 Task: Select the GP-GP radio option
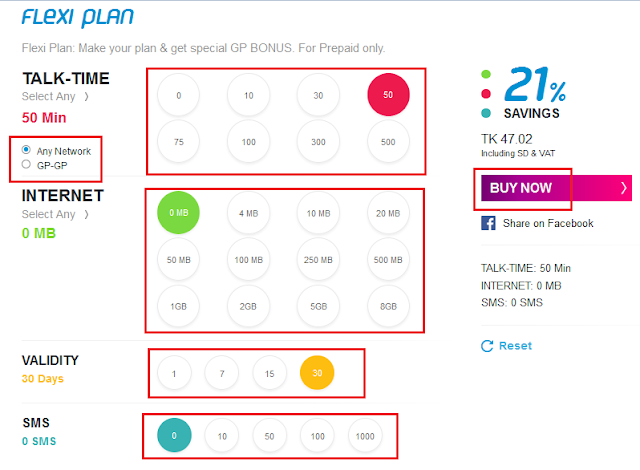(26, 164)
